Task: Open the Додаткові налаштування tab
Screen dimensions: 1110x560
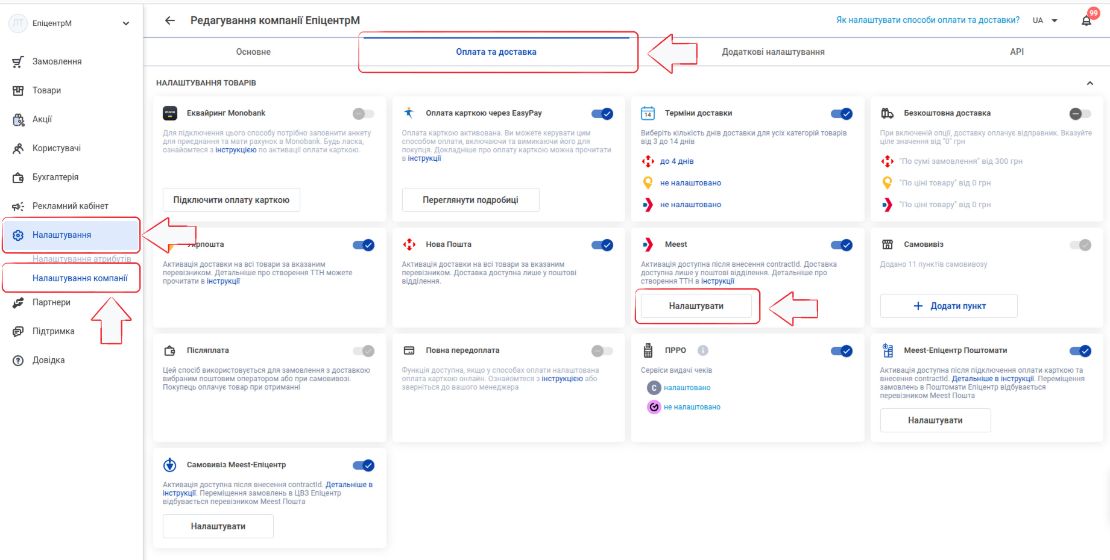Action: click(x=773, y=52)
